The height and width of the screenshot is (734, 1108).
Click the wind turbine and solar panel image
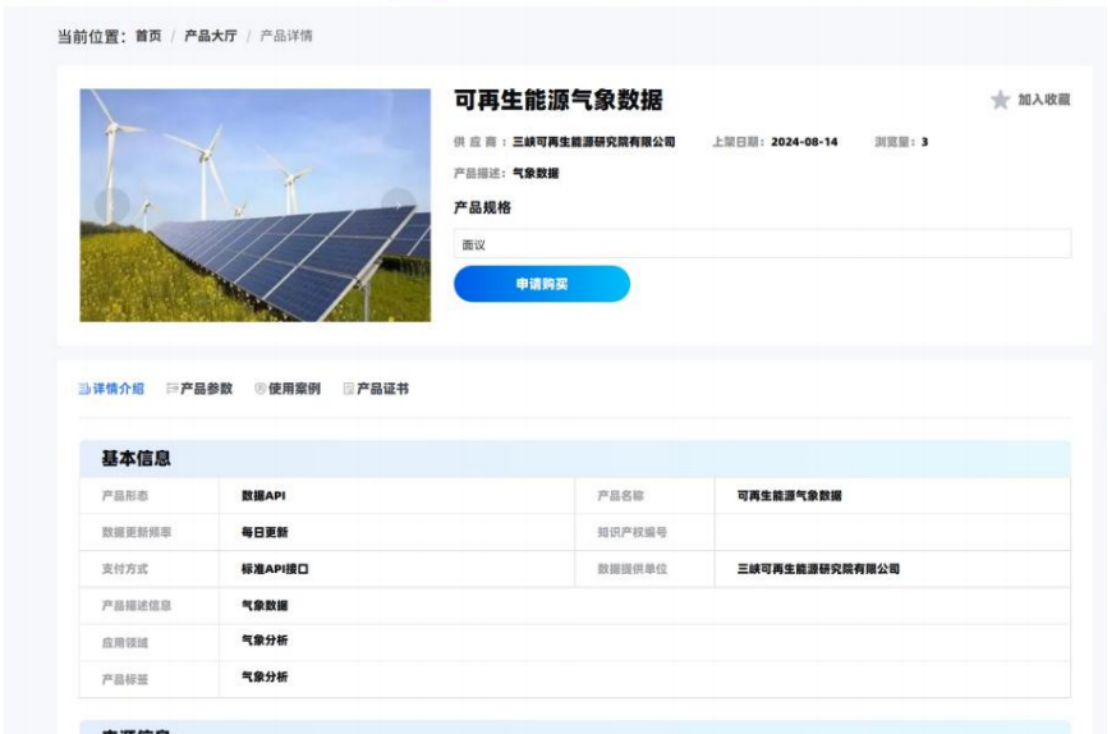[255, 205]
